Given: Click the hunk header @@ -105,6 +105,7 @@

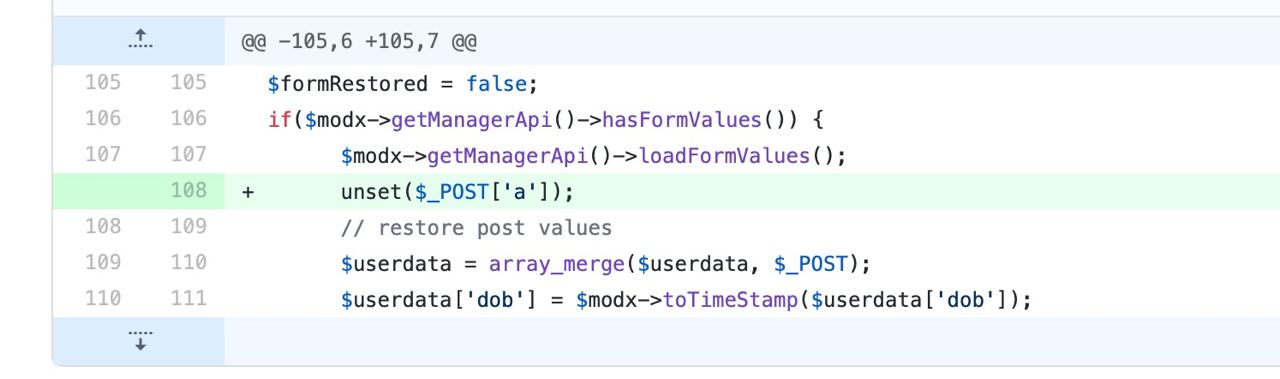Looking at the screenshot, I should (x=359, y=43).
